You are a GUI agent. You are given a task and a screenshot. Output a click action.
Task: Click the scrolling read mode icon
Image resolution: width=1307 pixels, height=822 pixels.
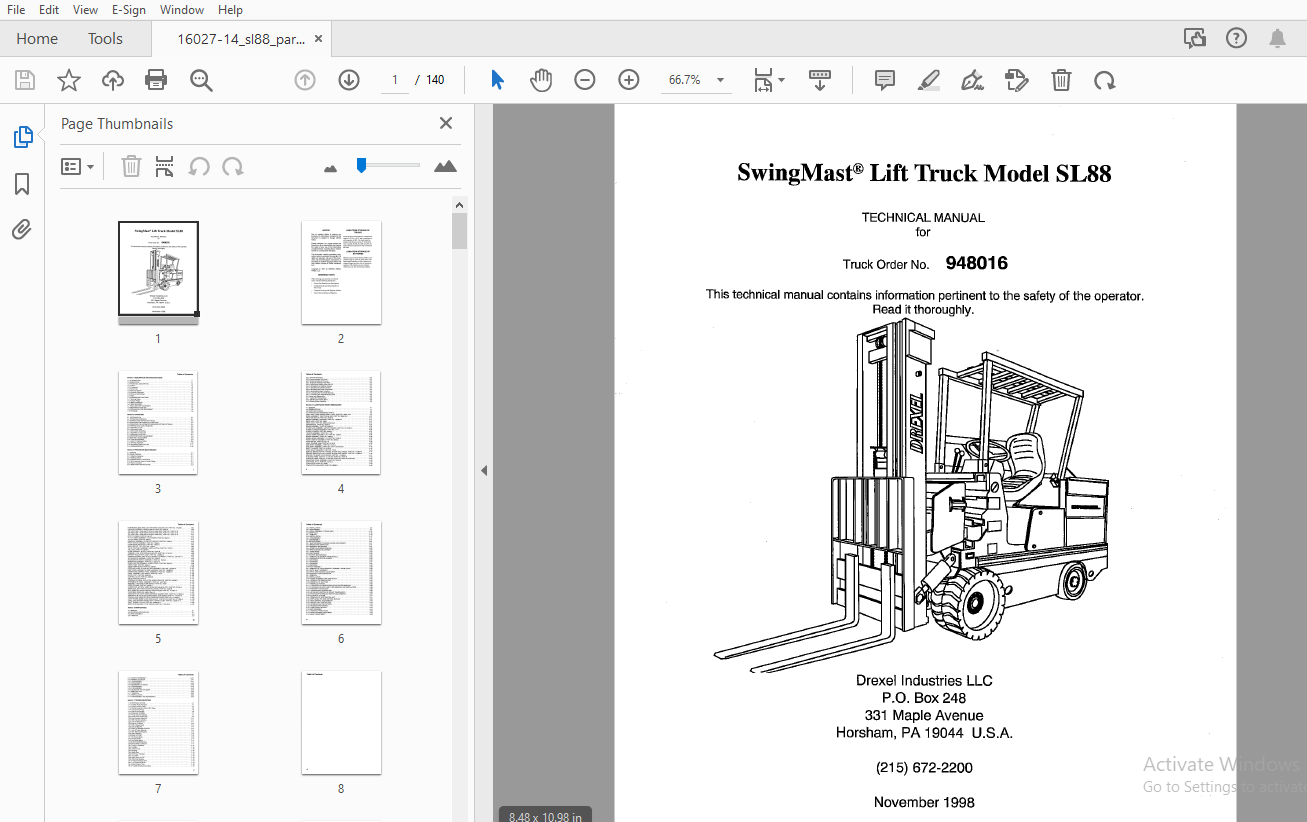point(820,80)
